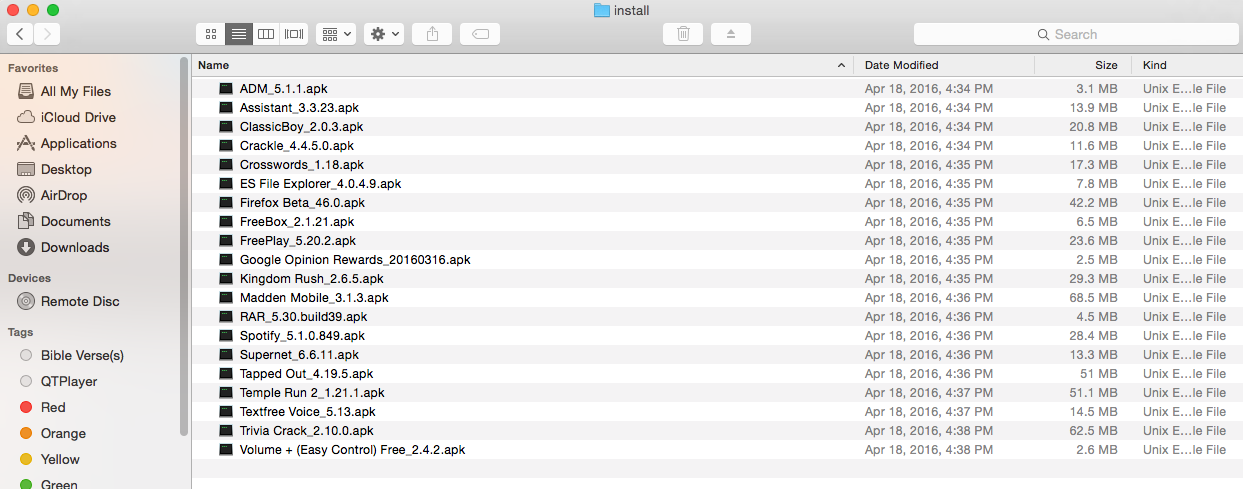Screen dimensions: 1243x489
Task: Select the Bible Verse(s) tag
Action: (82, 355)
